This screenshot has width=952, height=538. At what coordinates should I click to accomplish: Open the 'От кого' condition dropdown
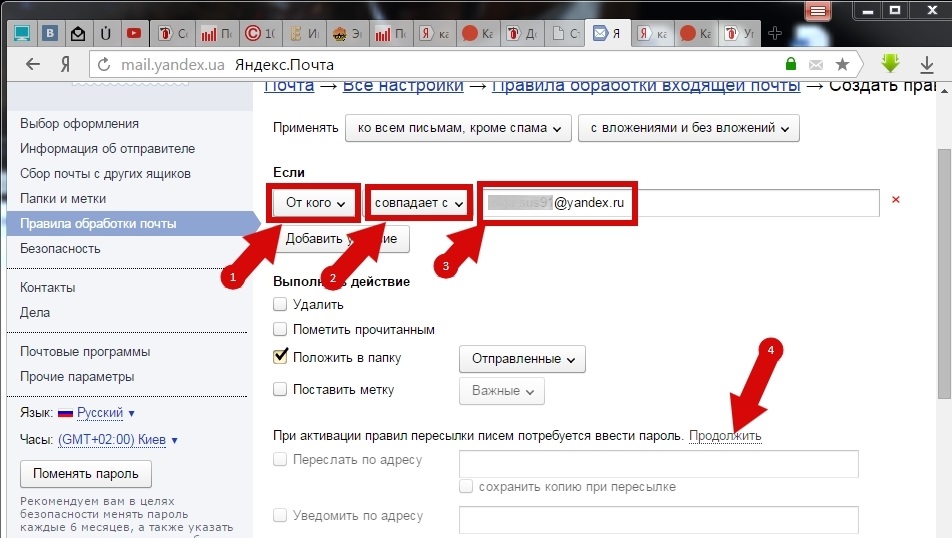tap(314, 203)
